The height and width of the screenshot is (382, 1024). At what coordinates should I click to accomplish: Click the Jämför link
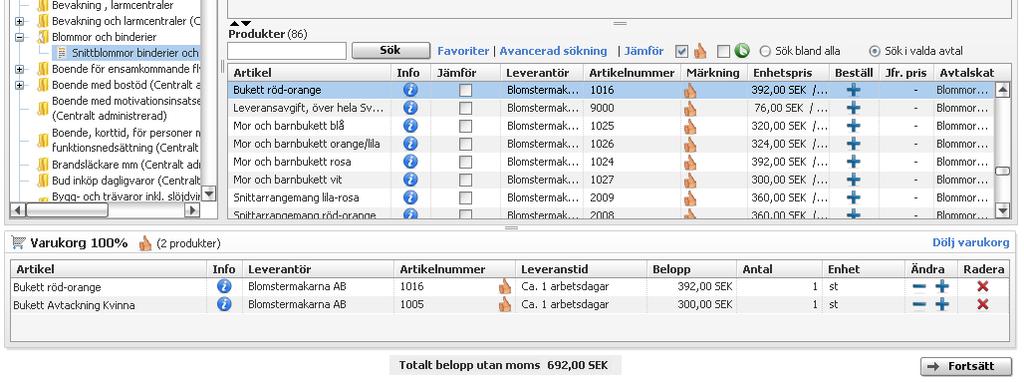pos(644,51)
